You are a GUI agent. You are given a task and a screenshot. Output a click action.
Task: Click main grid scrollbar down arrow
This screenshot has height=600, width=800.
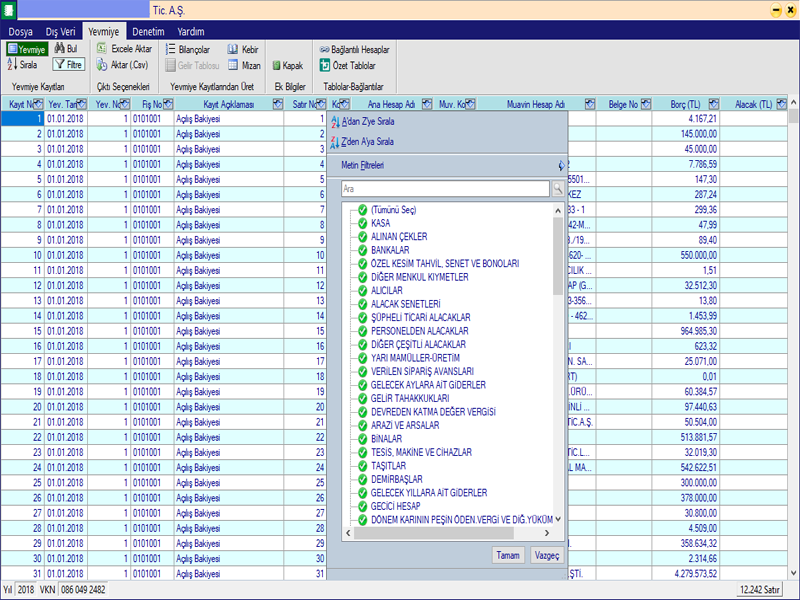point(793,573)
